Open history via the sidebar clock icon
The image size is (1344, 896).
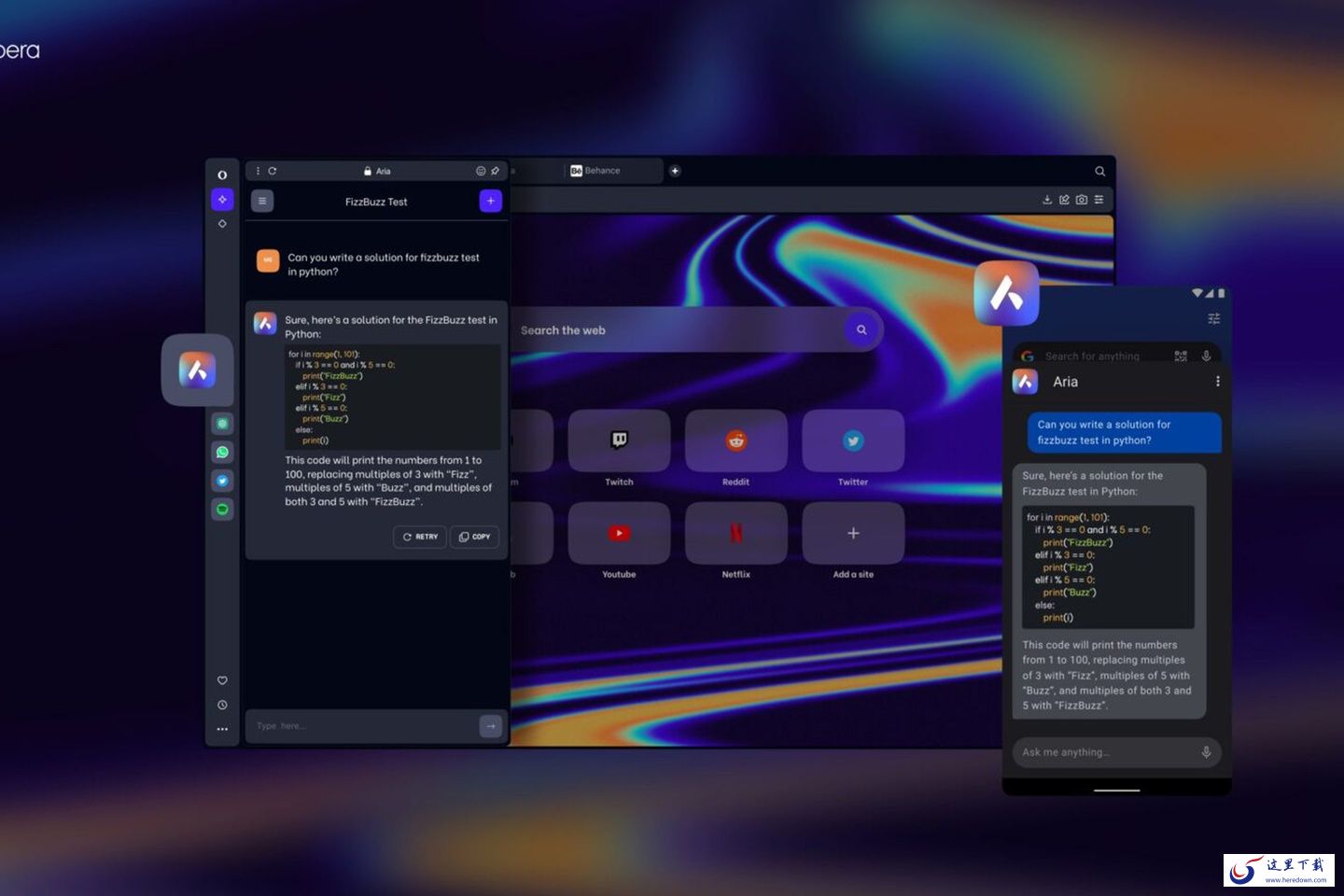tap(222, 705)
